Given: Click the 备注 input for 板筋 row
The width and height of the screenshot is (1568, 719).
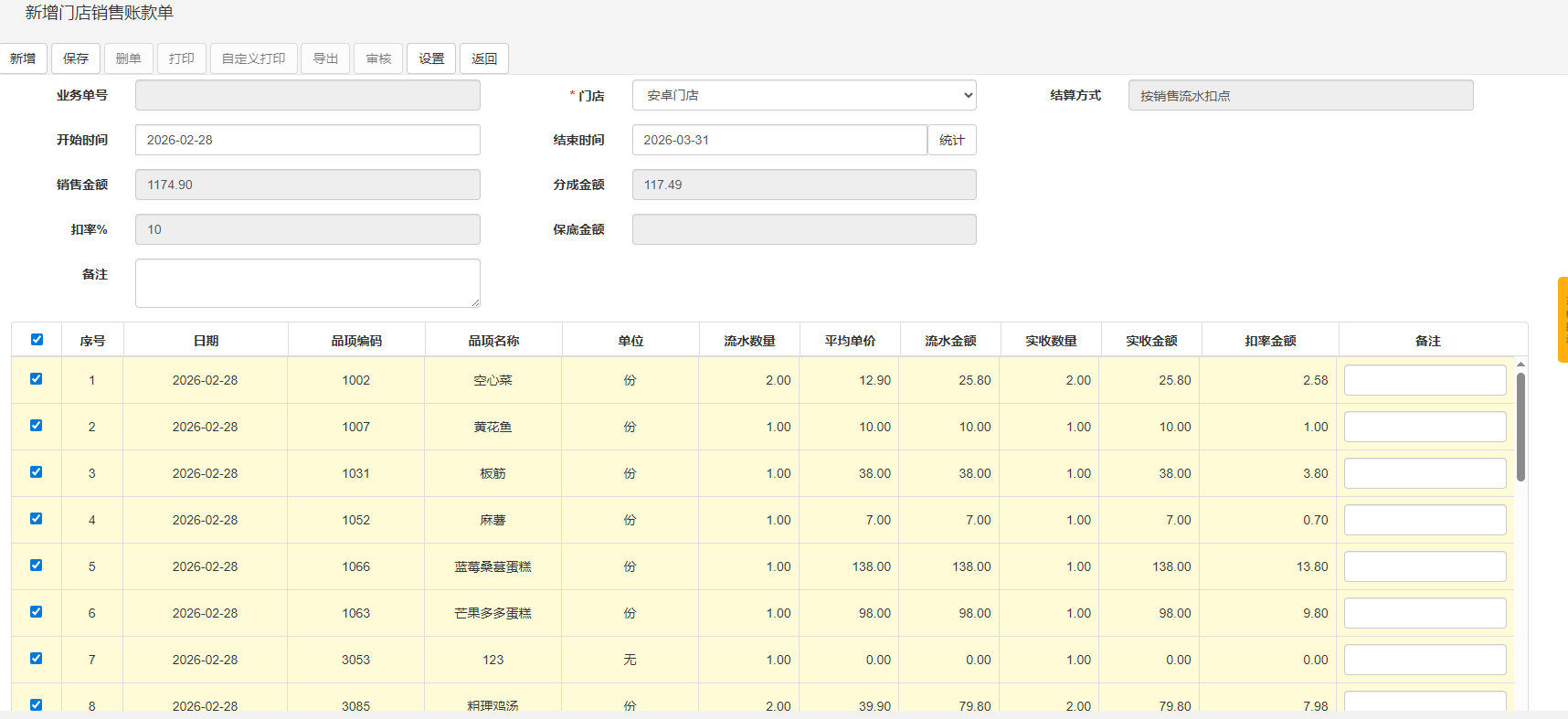Looking at the screenshot, I should click(x=1425, y=473).
